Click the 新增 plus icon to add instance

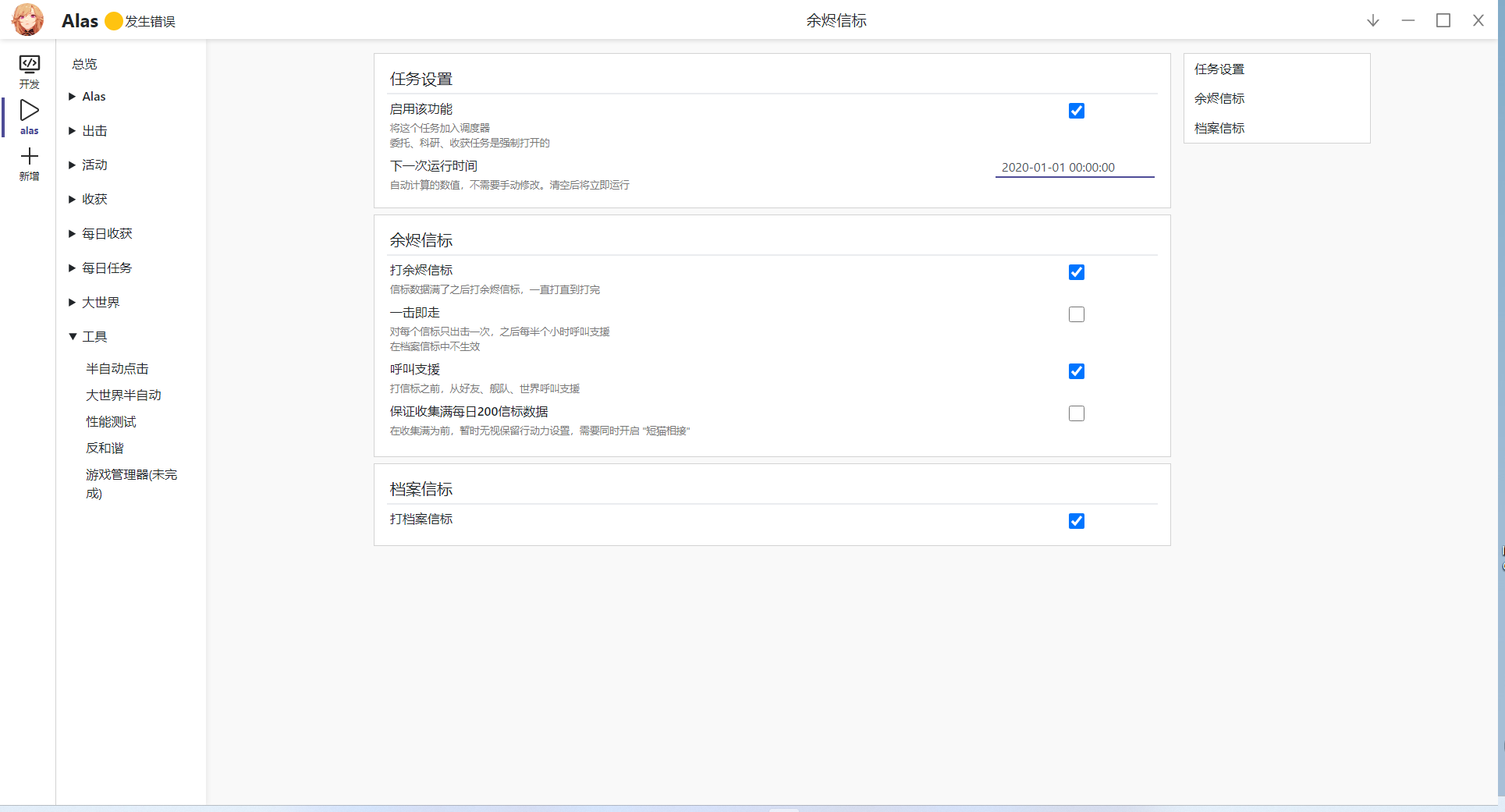[x=29, y=158]
